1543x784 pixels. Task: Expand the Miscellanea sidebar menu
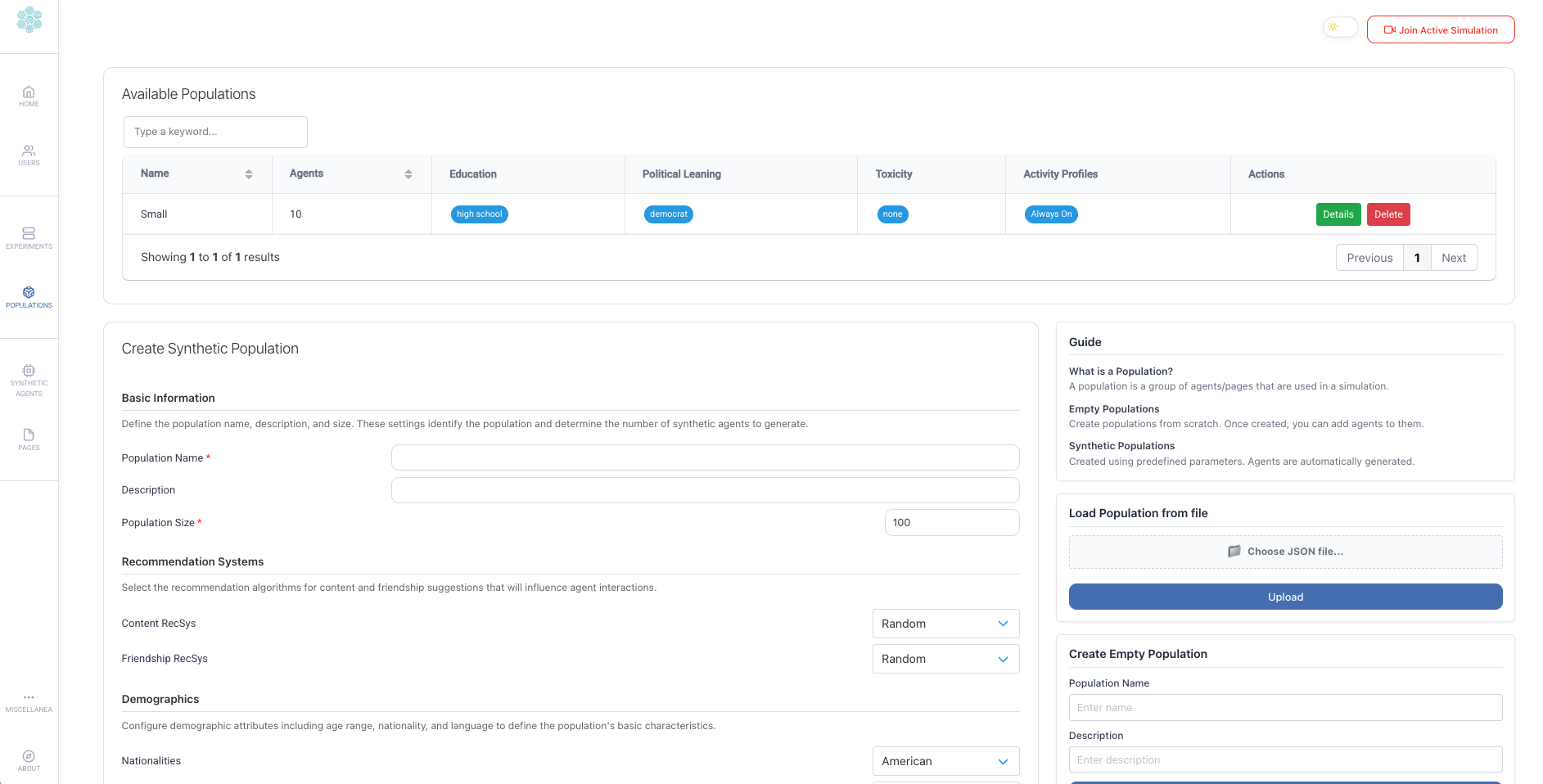[29, 702]
